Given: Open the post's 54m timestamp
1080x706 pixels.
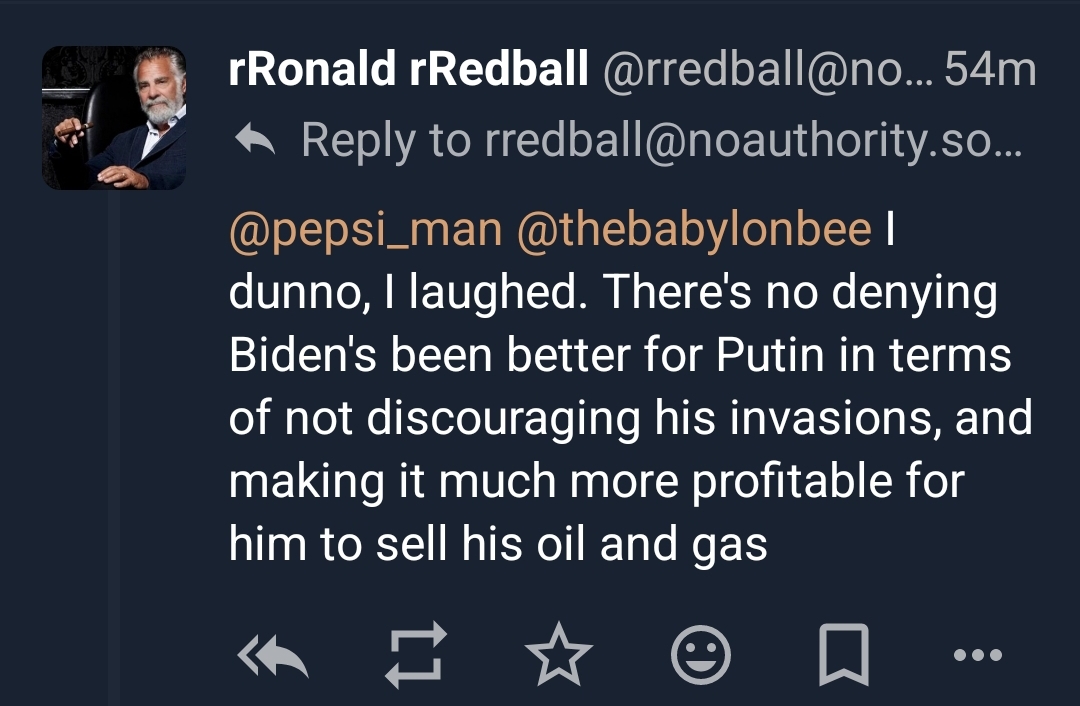Looking at the screenshot, I should click(990, 71).
